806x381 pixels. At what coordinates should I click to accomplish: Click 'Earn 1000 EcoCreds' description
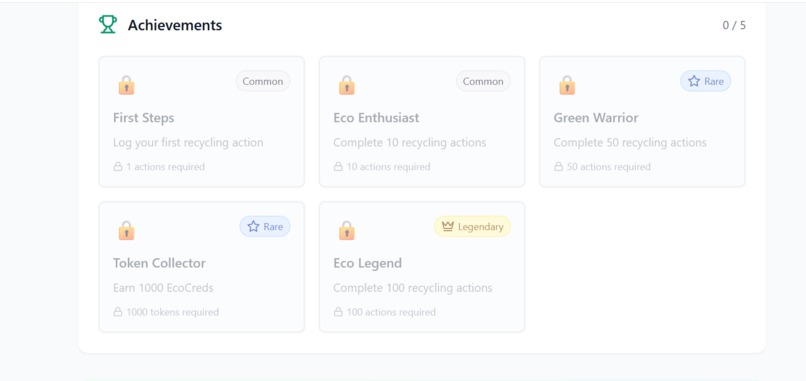pyautogui.click(x=163, y=288)
